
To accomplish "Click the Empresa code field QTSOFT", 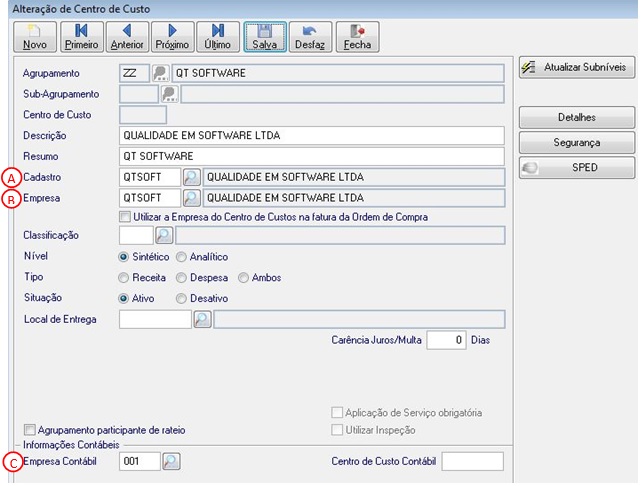I will [x=150, y=198].
